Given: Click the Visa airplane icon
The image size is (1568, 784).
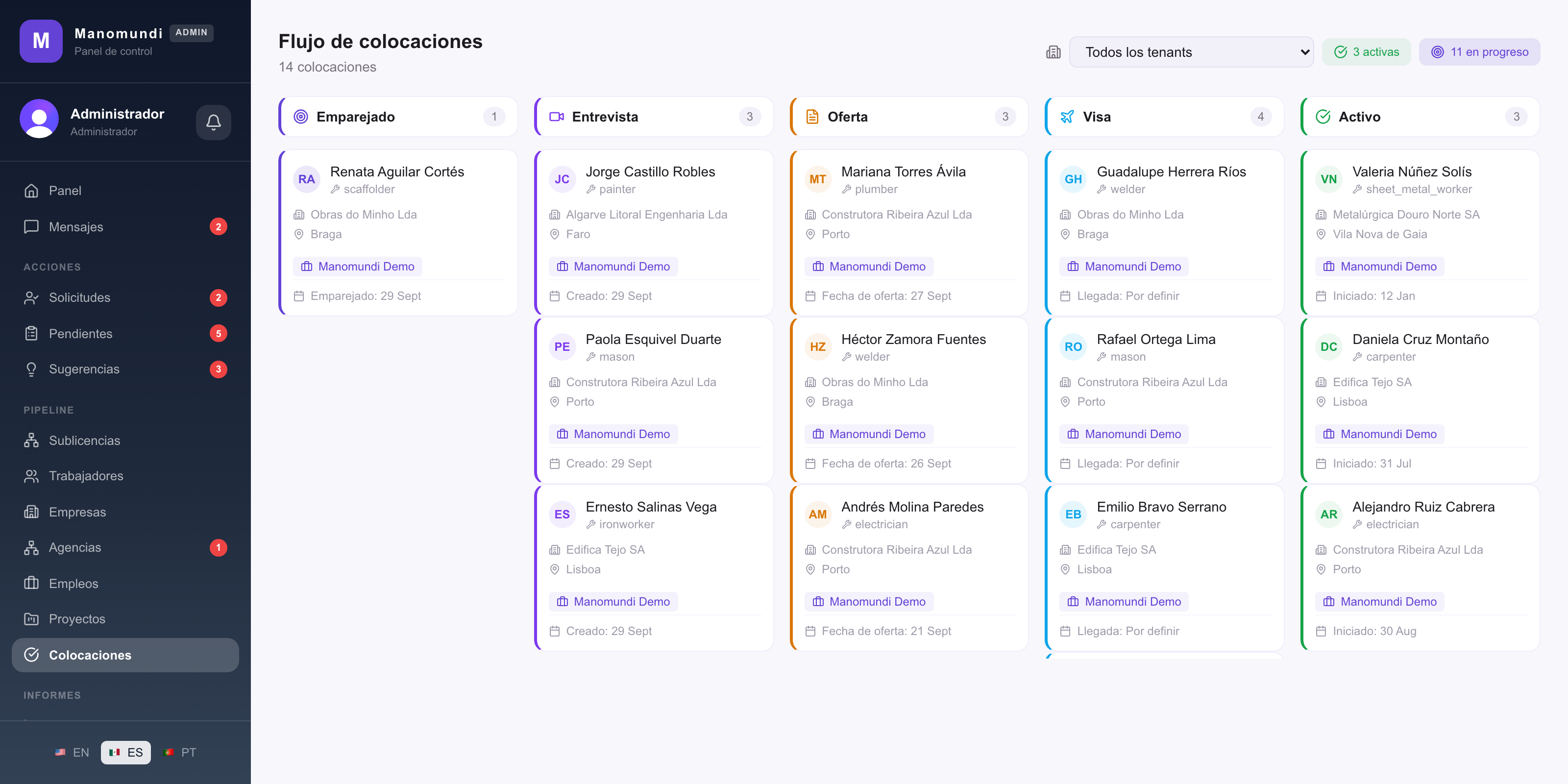Looking at the screenshot, I should 1067,117.
